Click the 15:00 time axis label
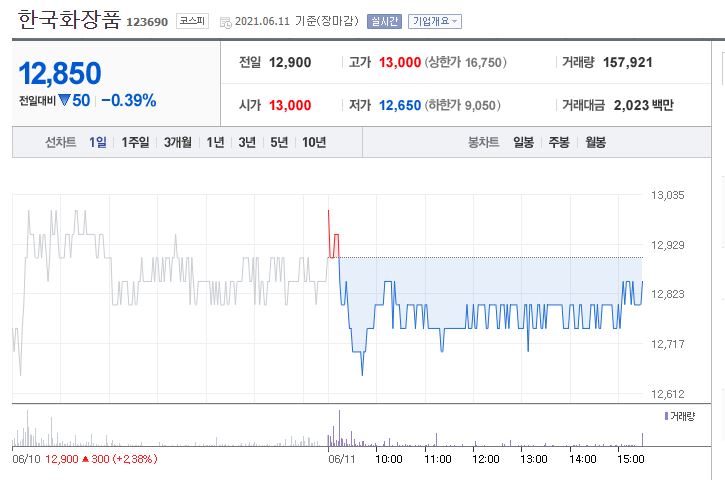The width and height of the screenshot is (725, 480). click(x=631, y=459)
